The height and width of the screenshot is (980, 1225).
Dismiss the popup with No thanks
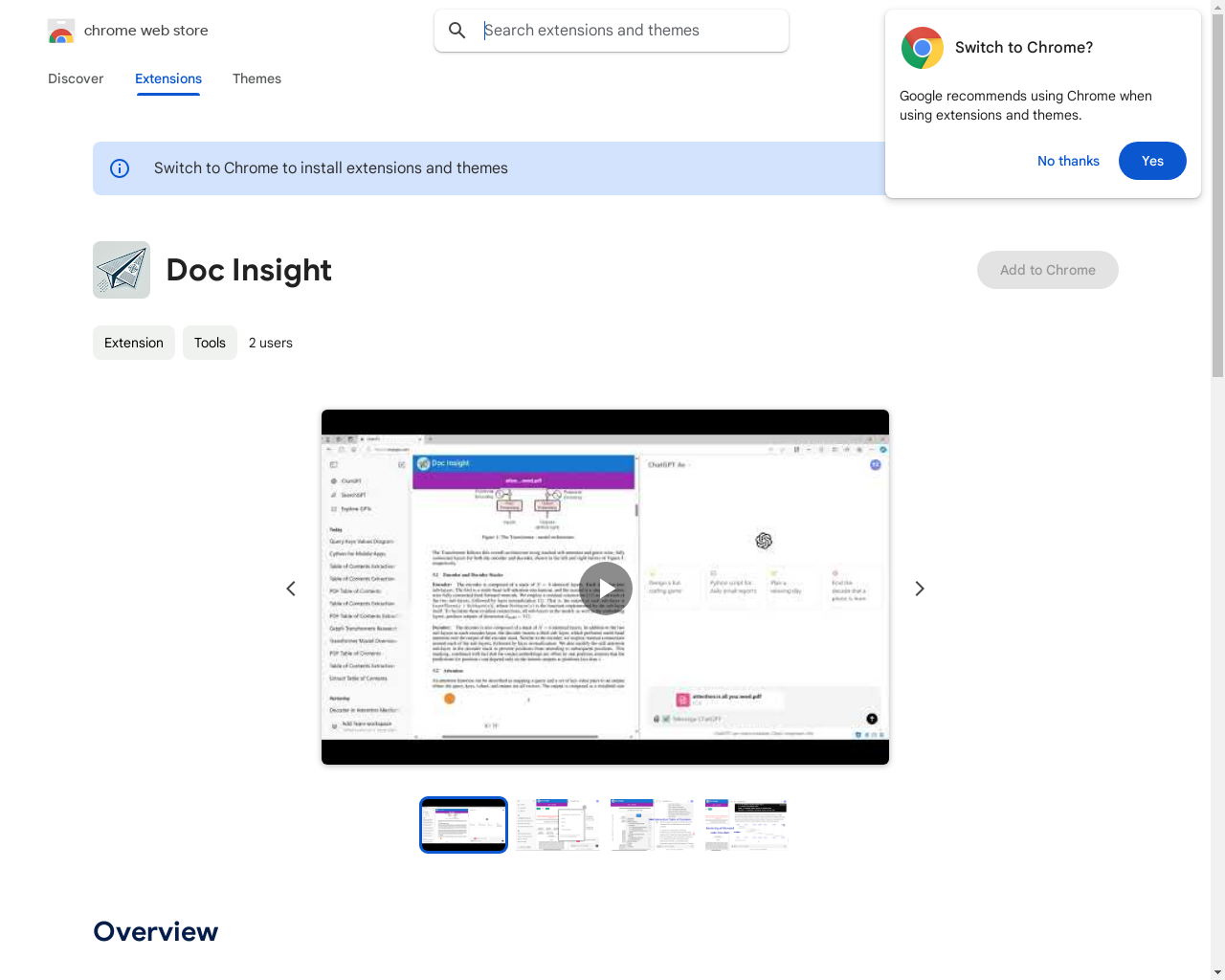tap(1068, 161)
